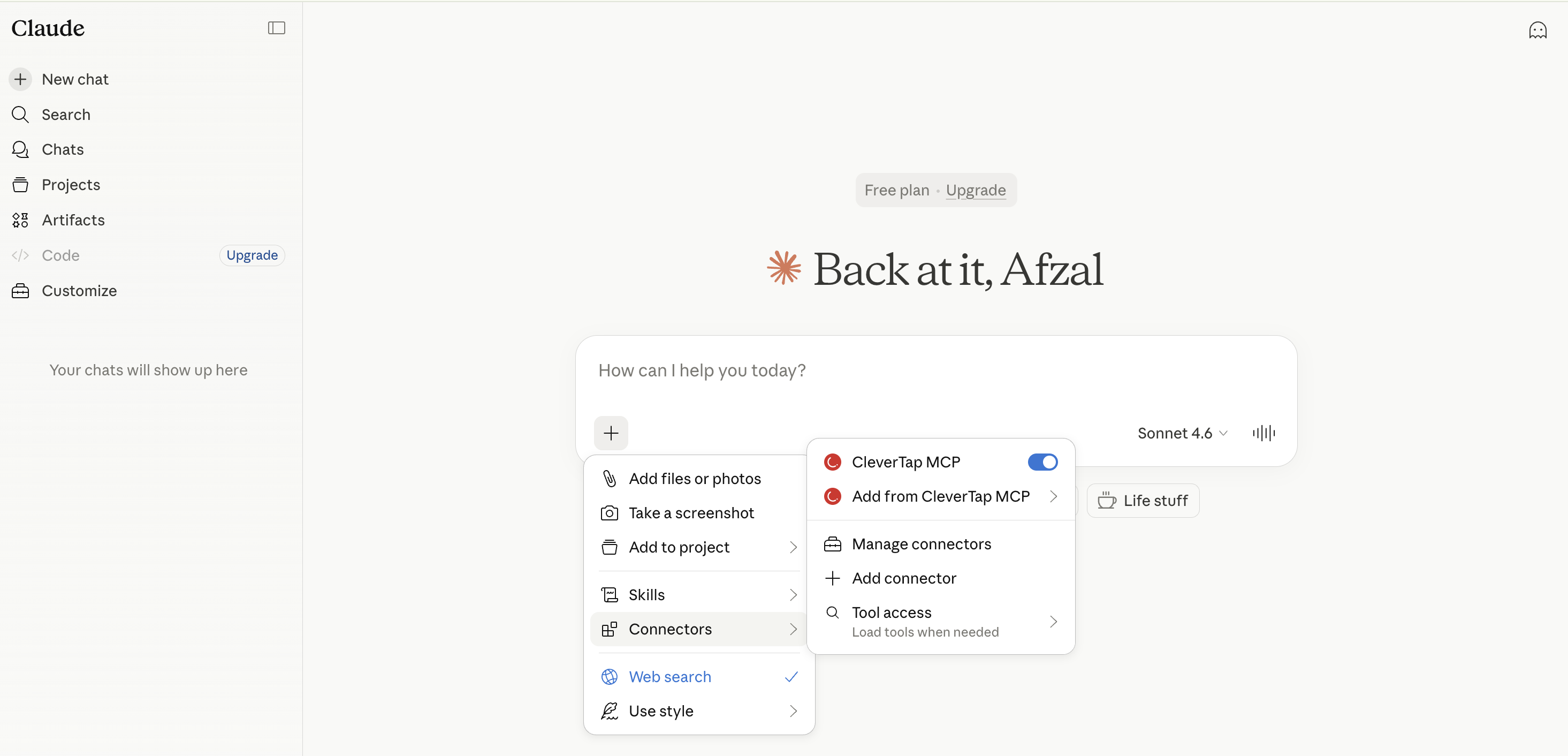Open incognito chat via ghost icon
Image resolution: width=1568 pixels, height=756 pixels.
coord(1537,30)
